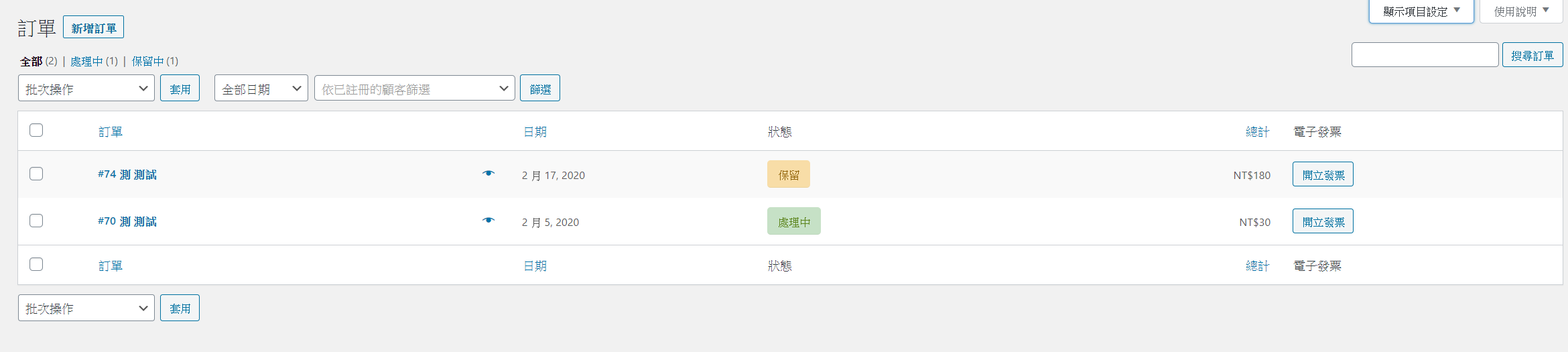Click 開立發票 button for order #70
Image resolution: width=1568 pixels, height=352 pixels.
[1323, 221]
